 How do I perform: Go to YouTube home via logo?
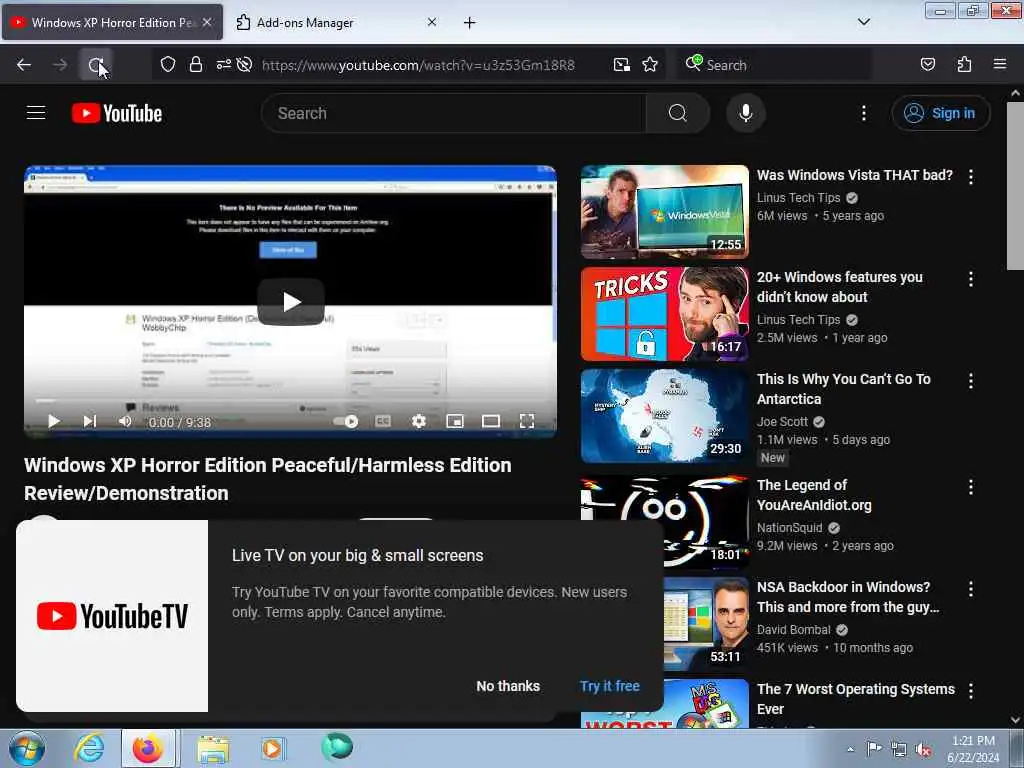(117, 113)
